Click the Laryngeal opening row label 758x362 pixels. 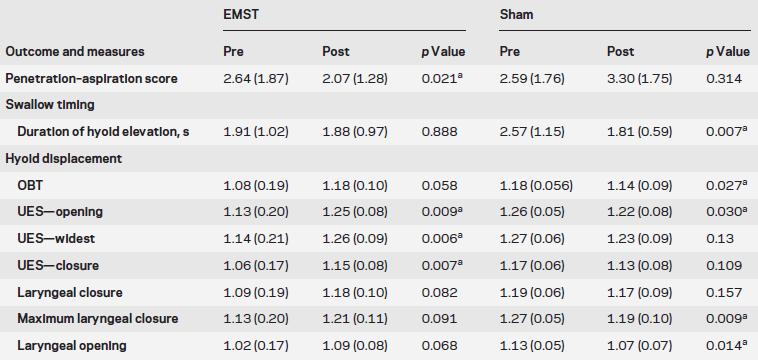click(x=72, y=346)
